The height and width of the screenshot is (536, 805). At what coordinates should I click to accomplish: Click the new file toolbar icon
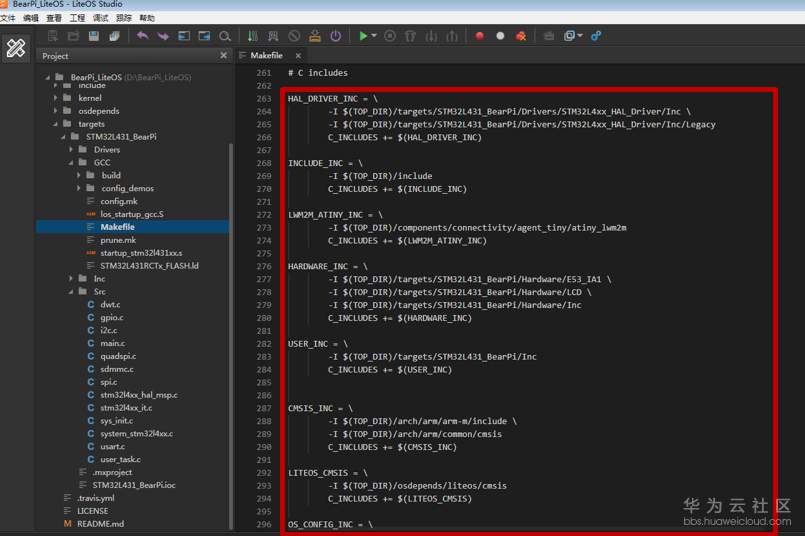point(52,36)
